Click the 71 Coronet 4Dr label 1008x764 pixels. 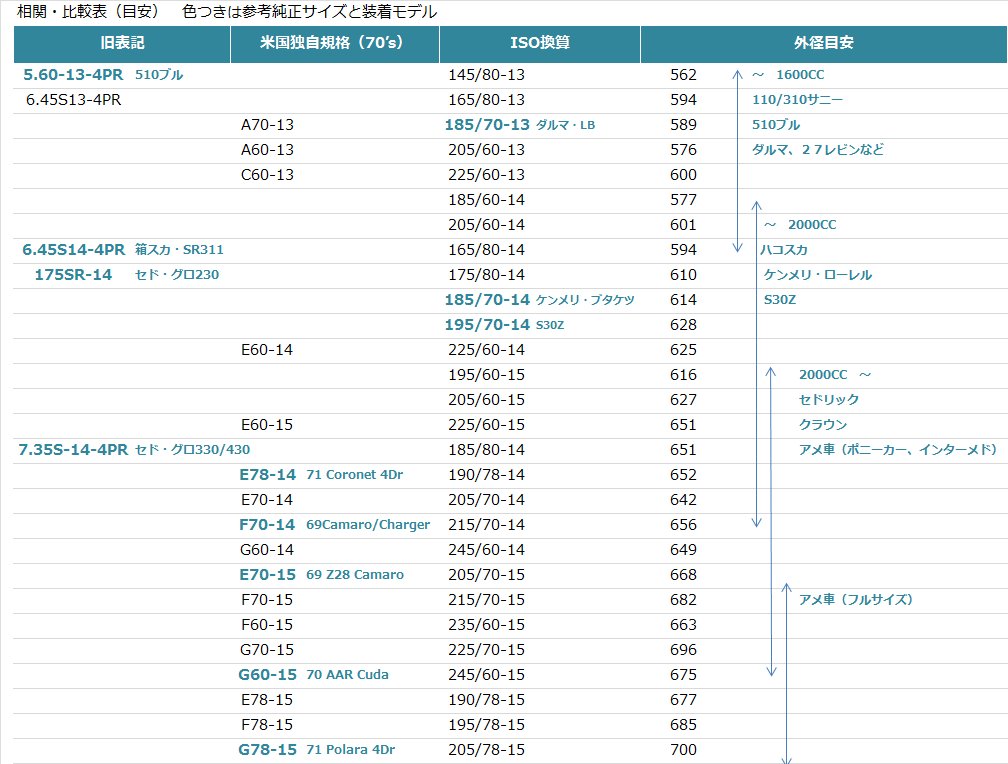click(x=355, y=475)
